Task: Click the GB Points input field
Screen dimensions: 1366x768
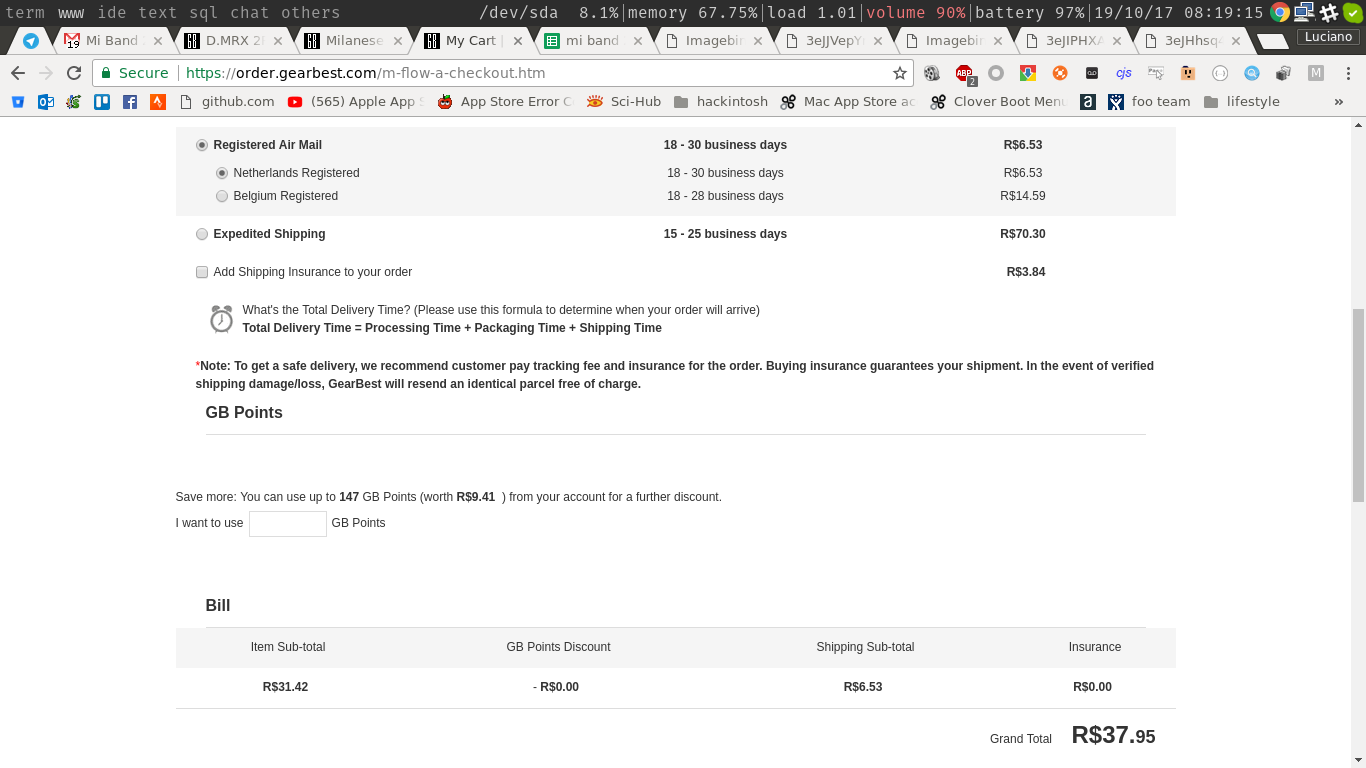Action: point(288,523)
